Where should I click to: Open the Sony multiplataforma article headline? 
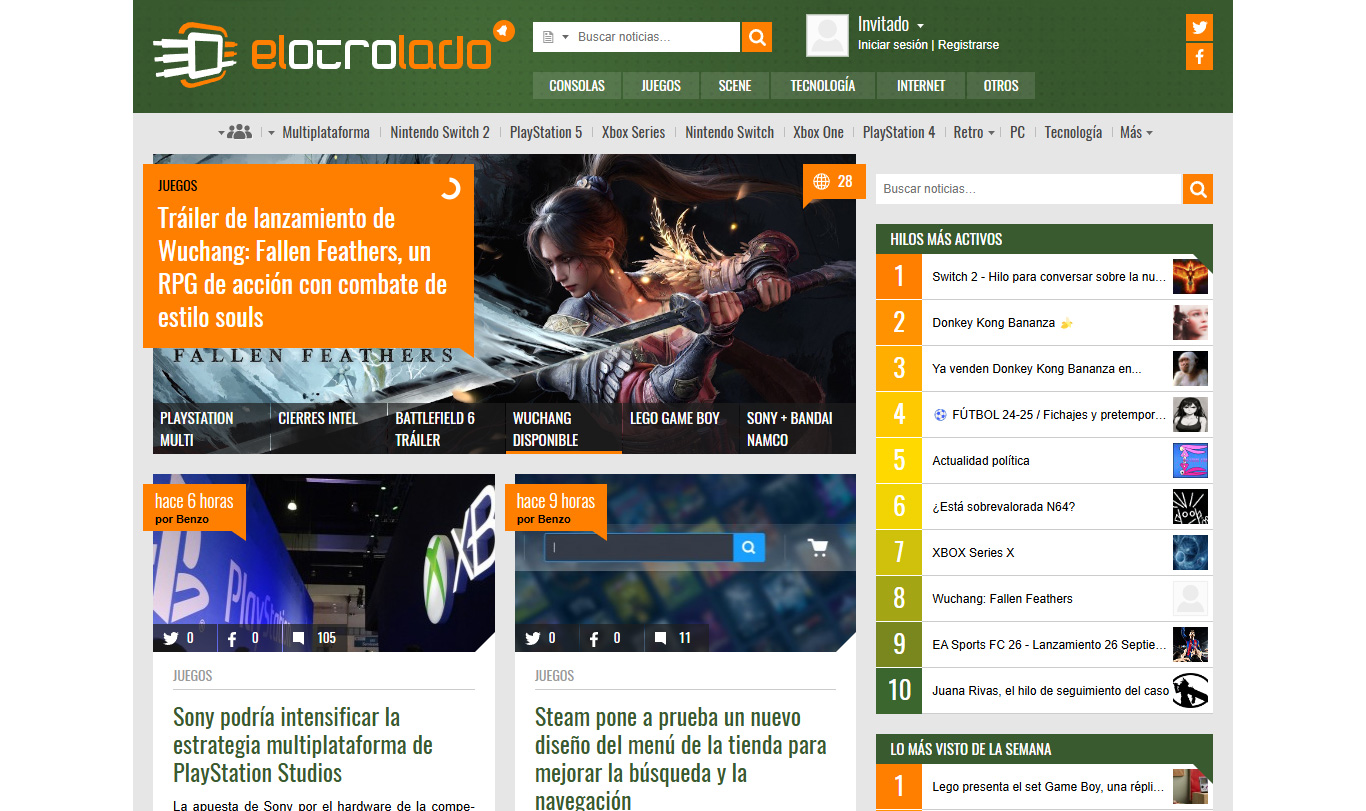[x=303, y=745]
